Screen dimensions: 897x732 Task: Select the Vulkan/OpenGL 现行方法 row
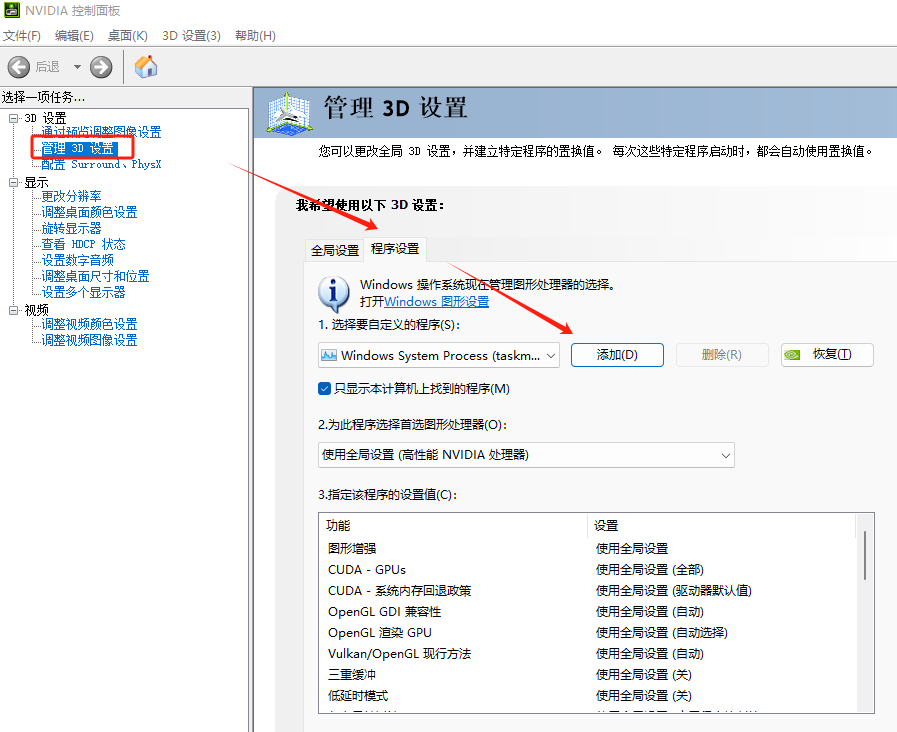point(589,654)
